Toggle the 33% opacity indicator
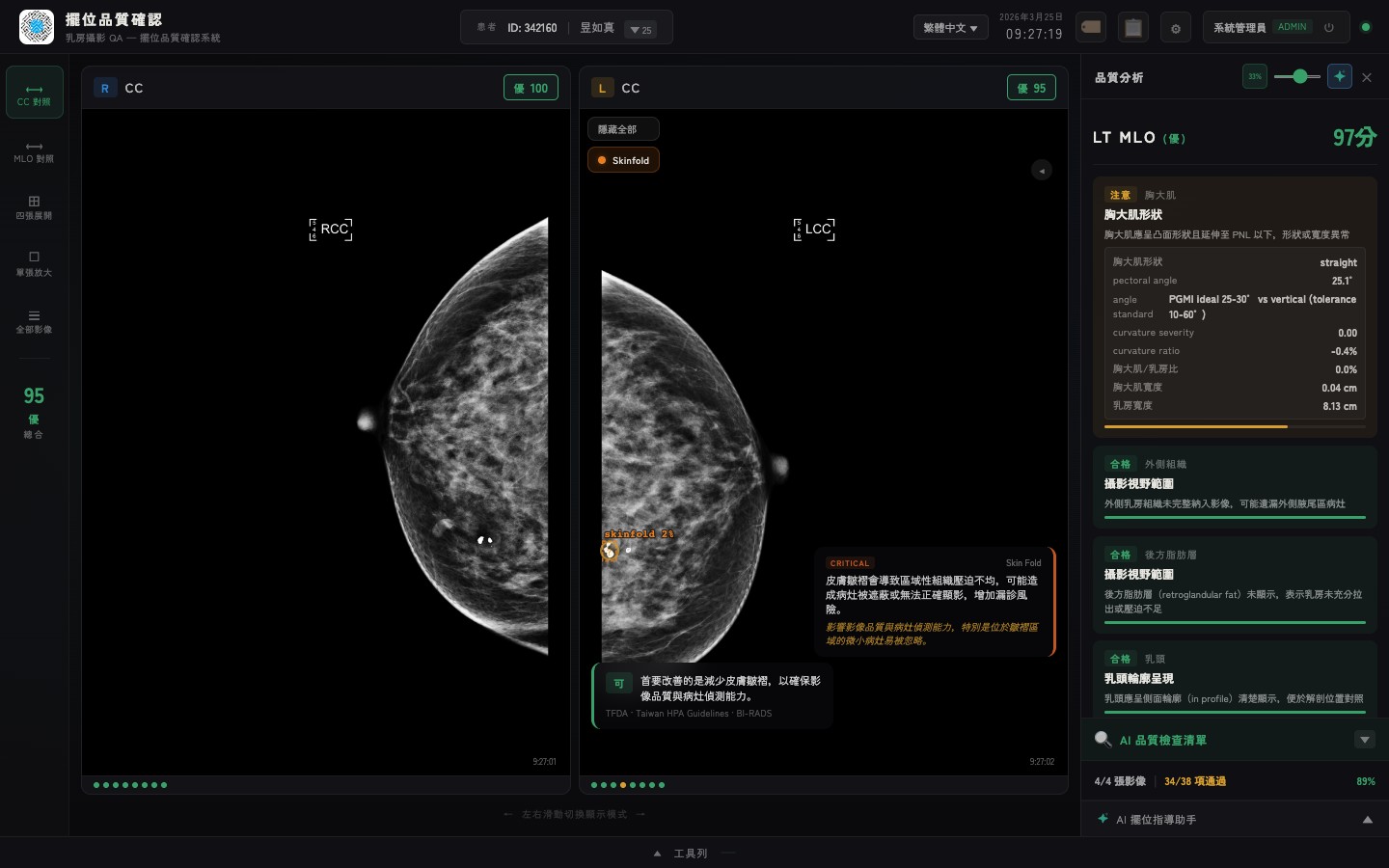The width and height of the screenshot is (1389, 868). 1254,76
